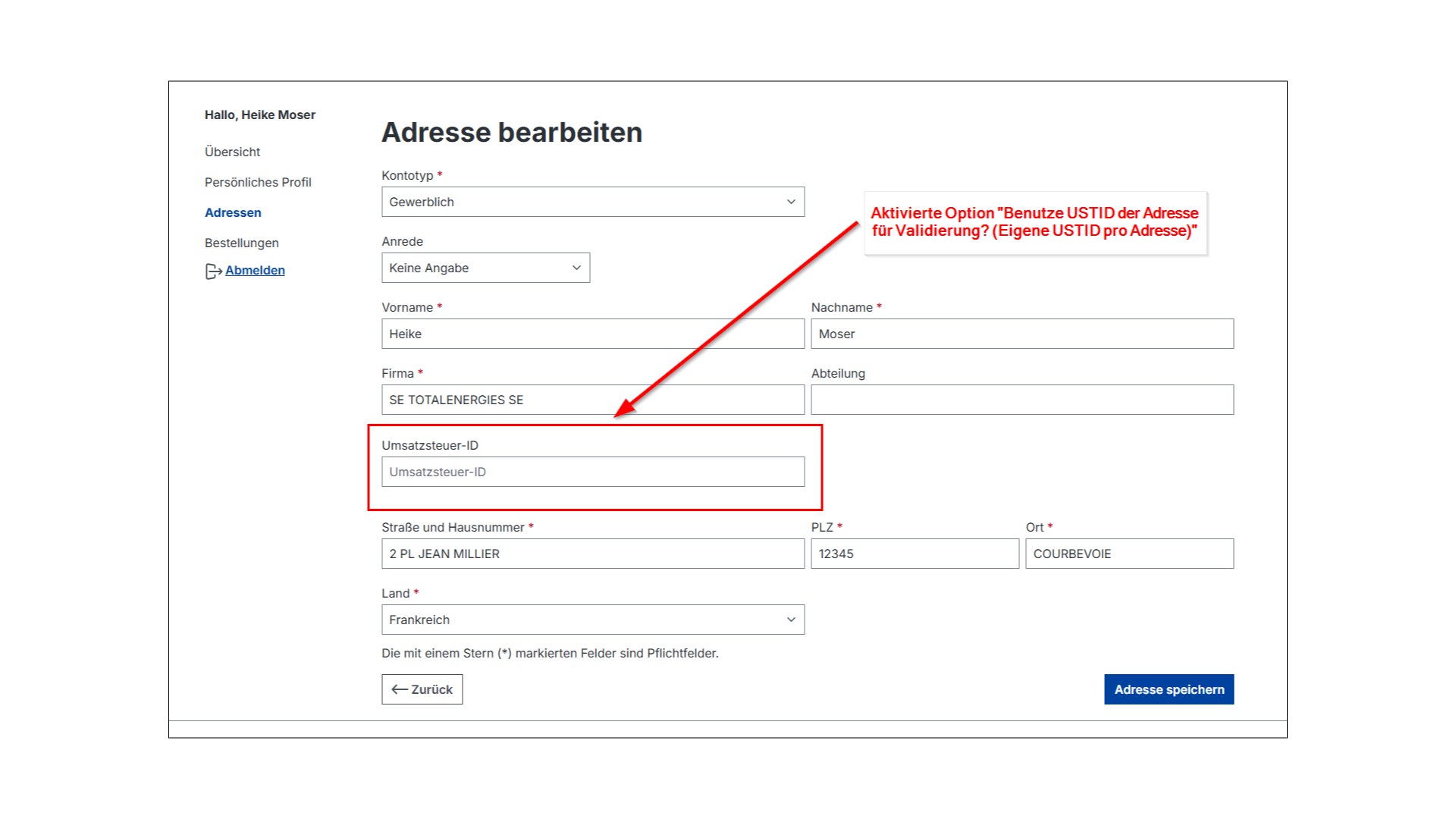Click the PLZ field containing 12345

click(x=915, y=554)
